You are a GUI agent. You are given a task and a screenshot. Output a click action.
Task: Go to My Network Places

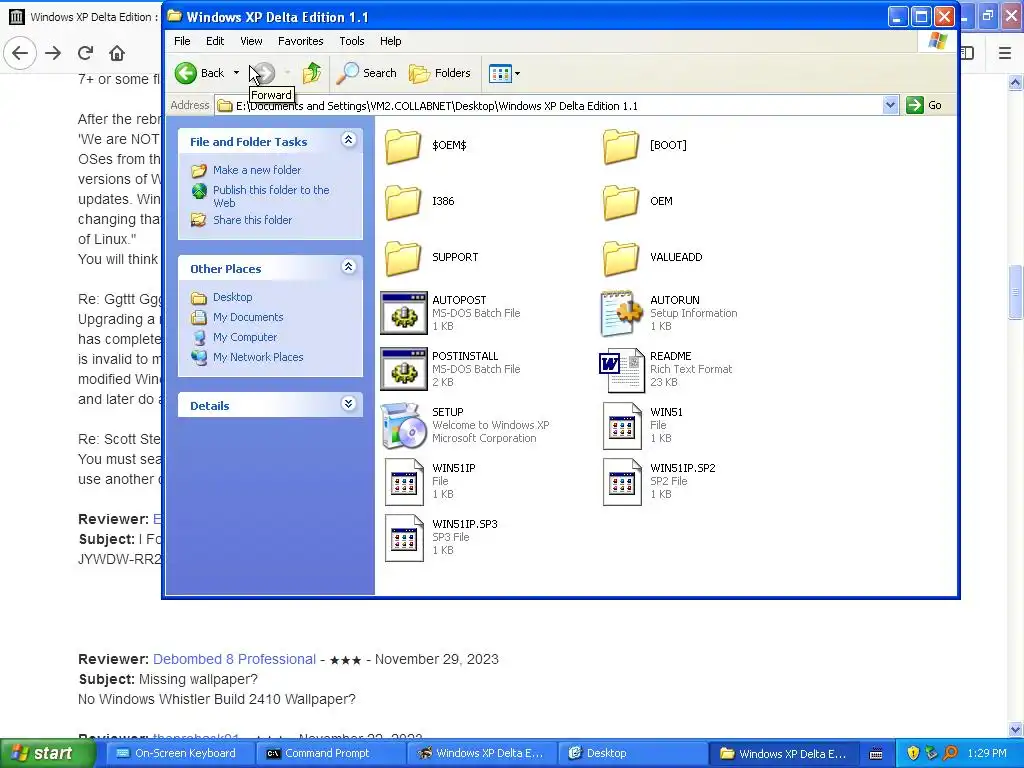(258, 358)
